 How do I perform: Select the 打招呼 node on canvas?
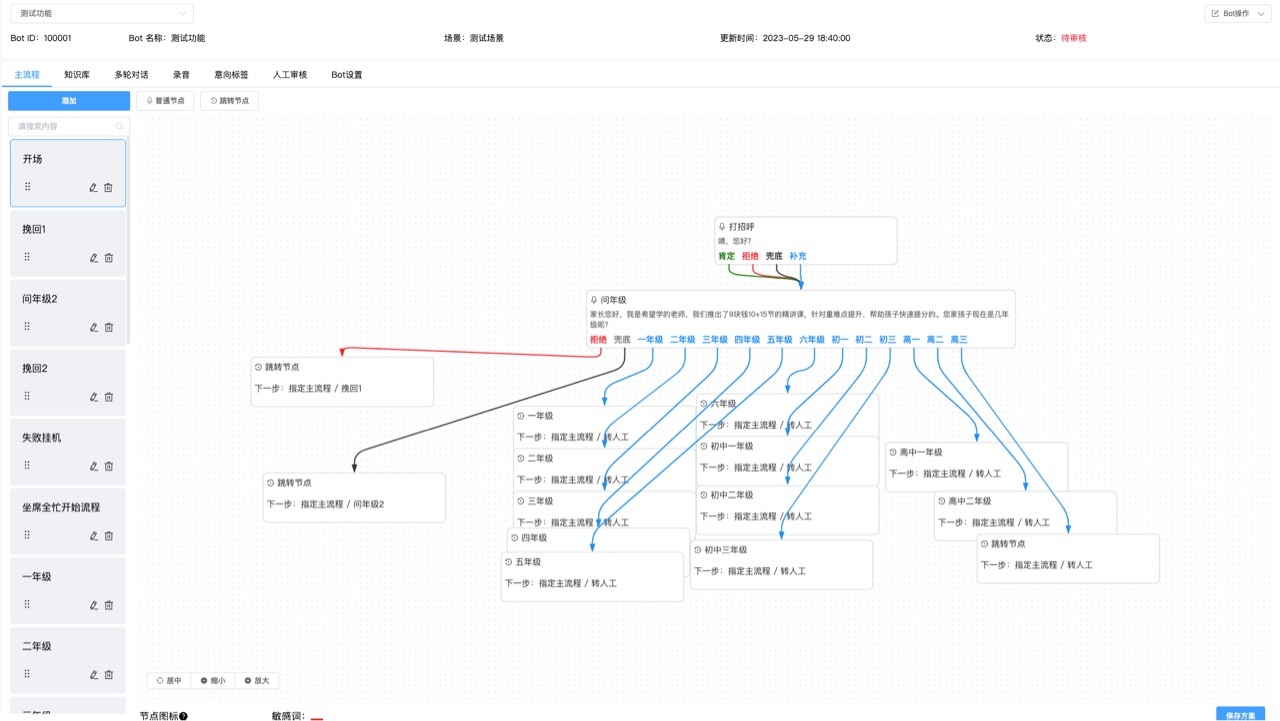point(806,241)
